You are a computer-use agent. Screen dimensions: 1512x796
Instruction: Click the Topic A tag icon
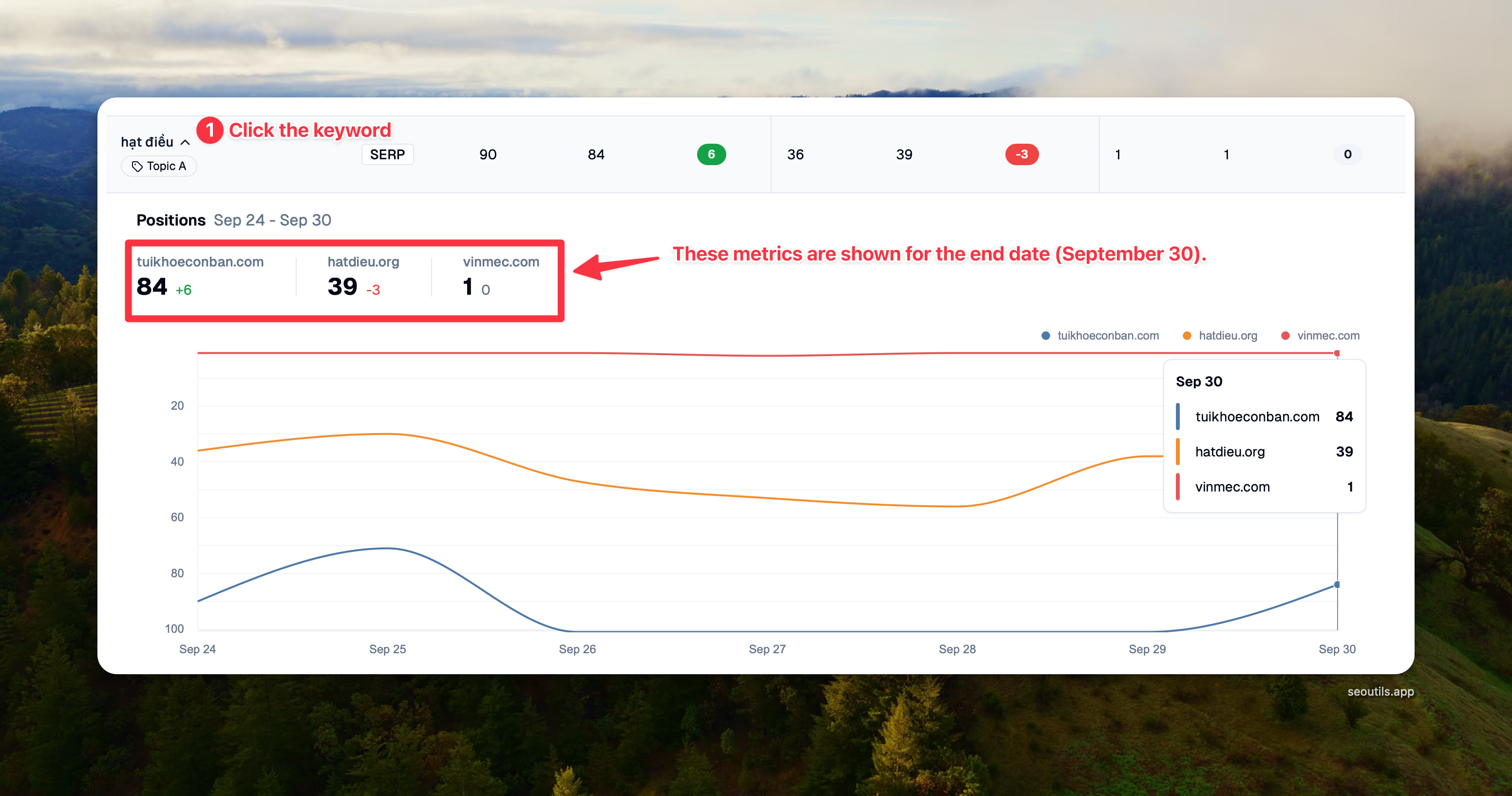point(137,166)
